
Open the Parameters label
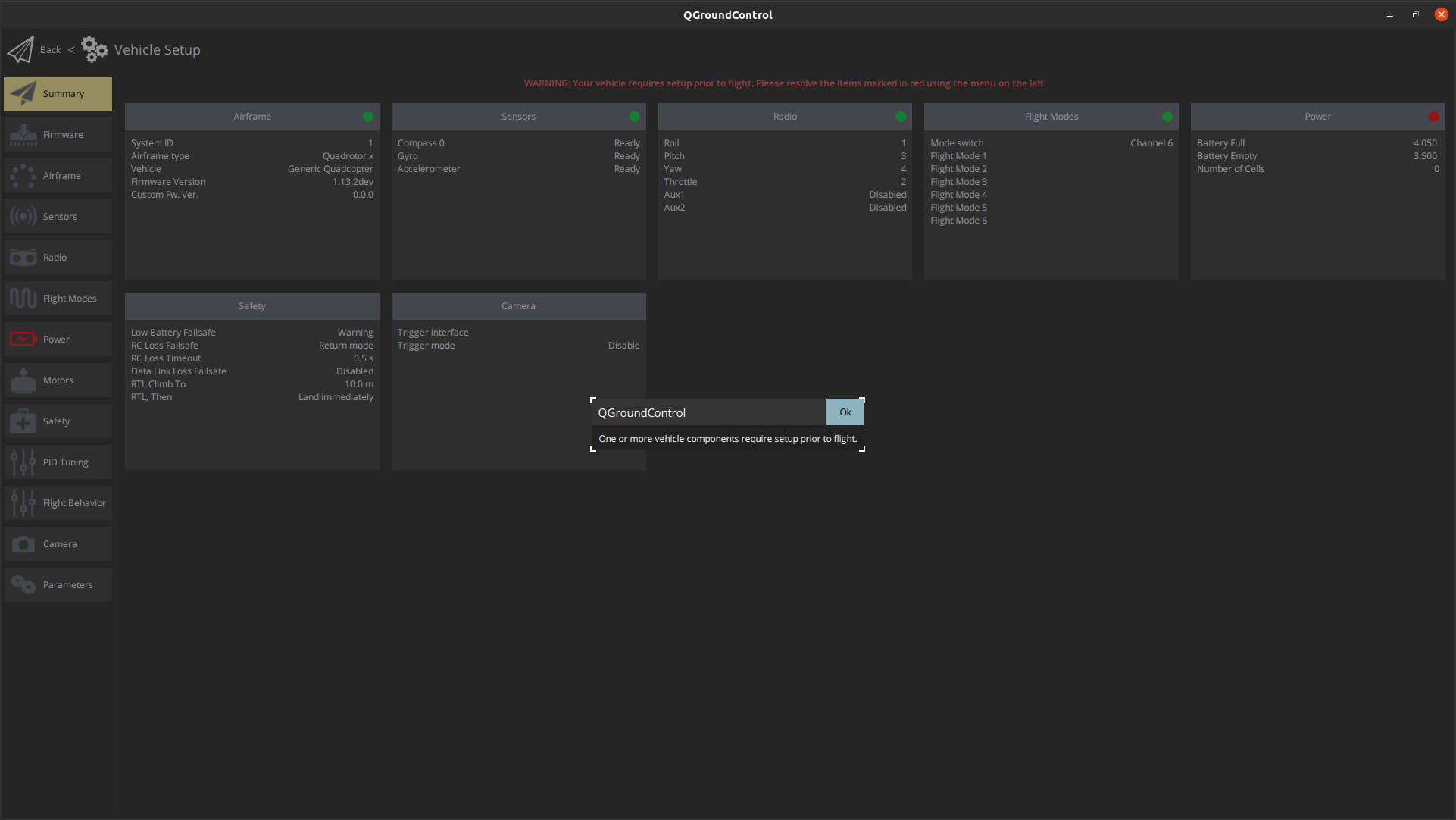(68, 585)
